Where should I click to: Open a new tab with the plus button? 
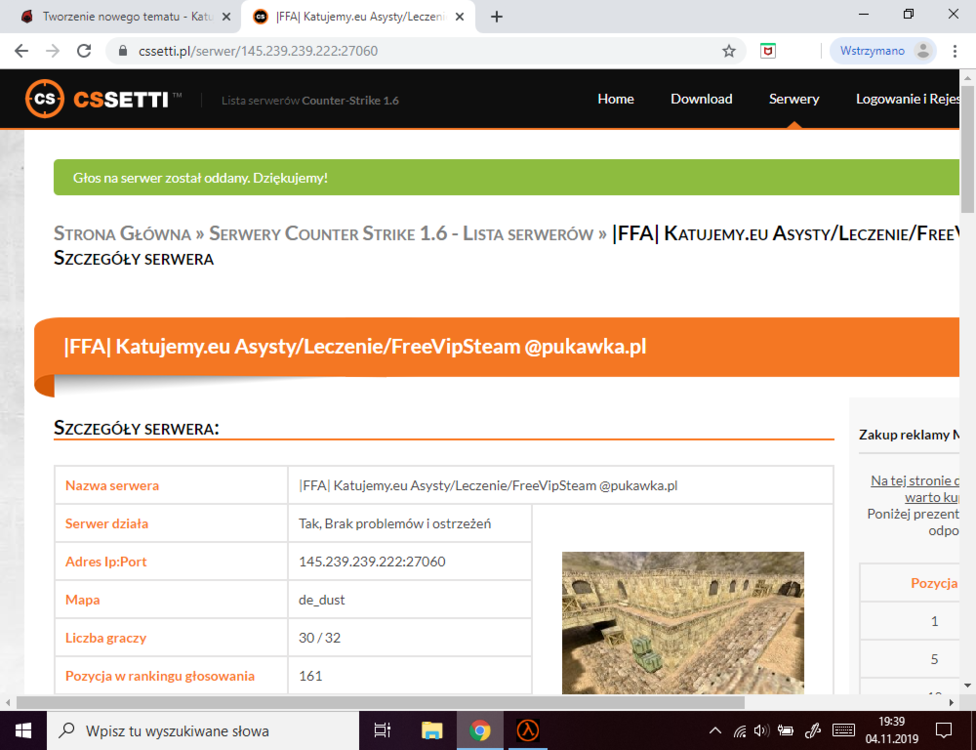coord(496,17)
